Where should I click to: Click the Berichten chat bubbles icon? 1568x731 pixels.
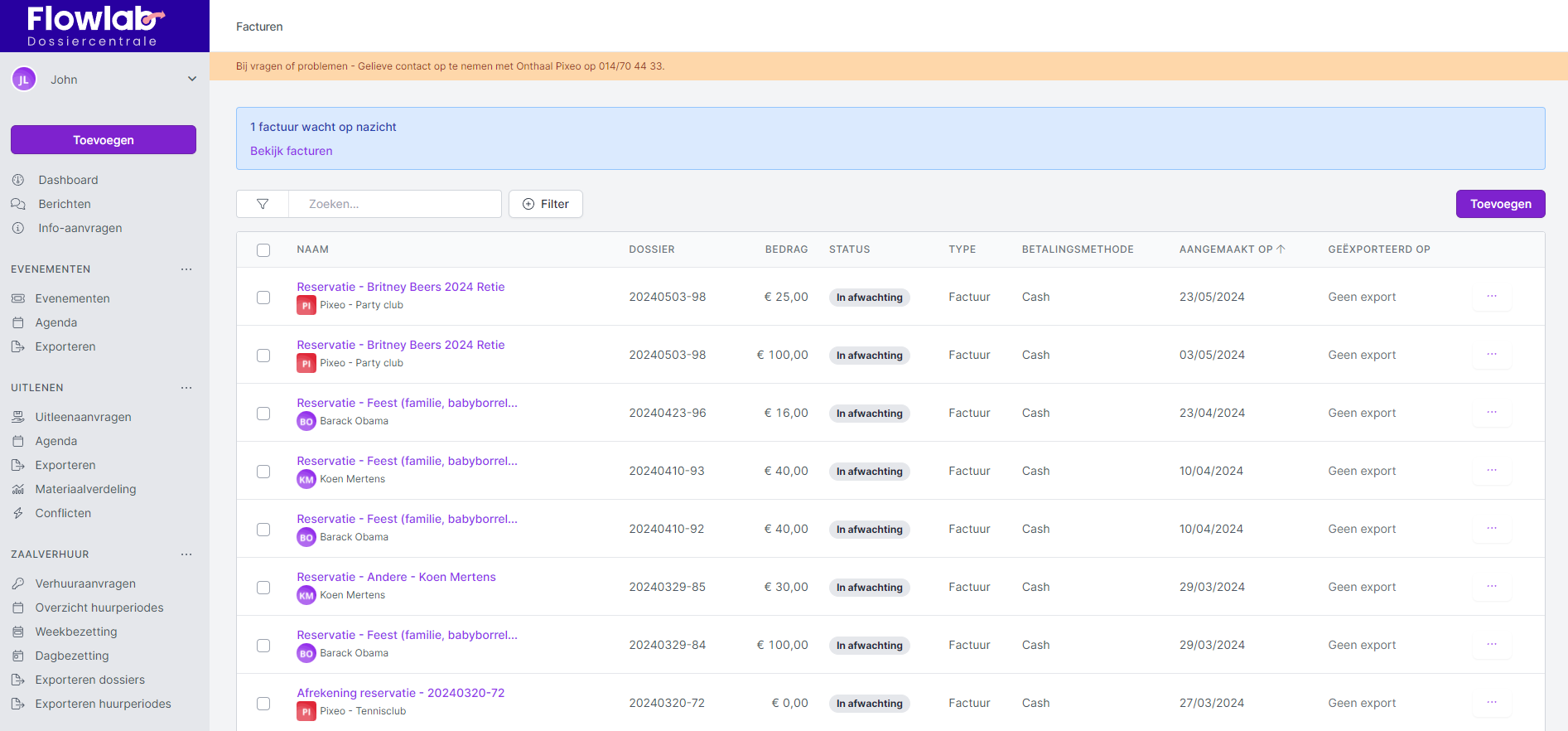tap(18, 204)
